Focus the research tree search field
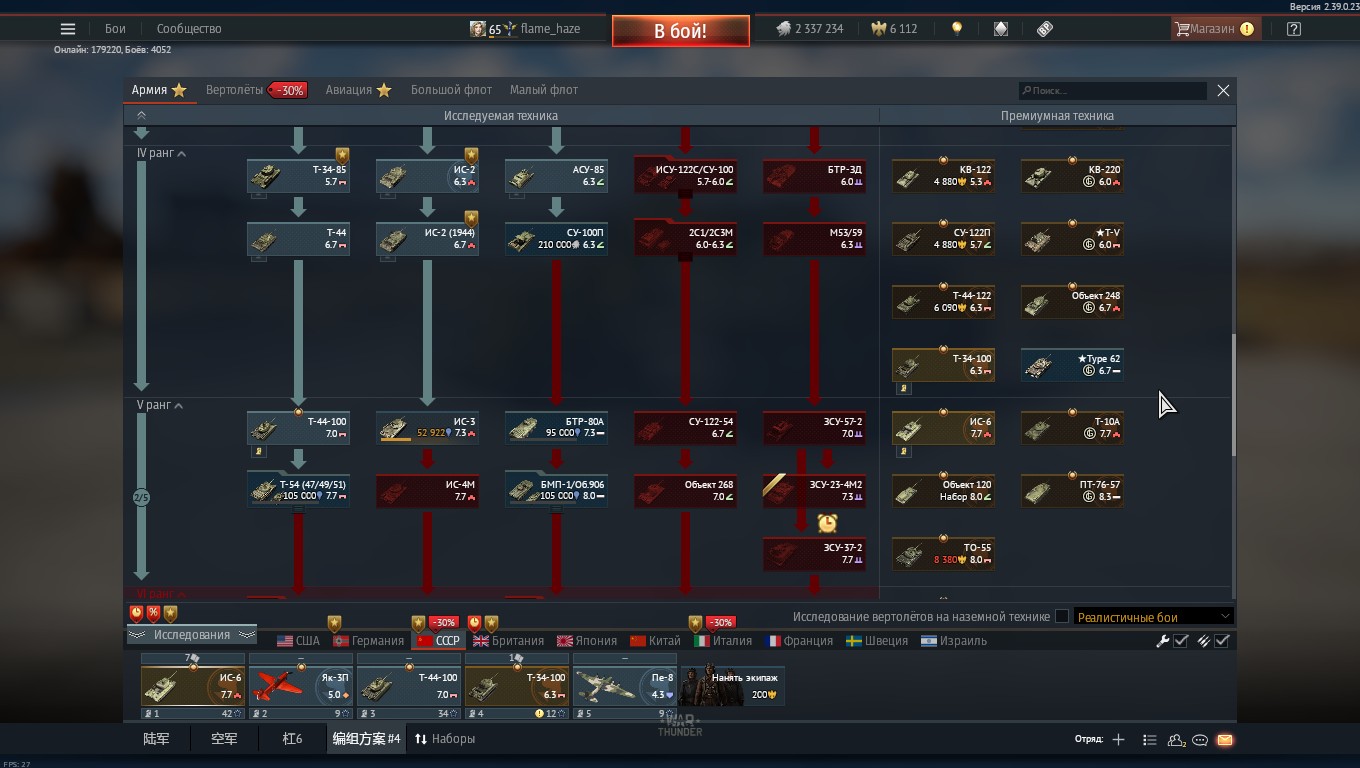 click(1112, 90)
